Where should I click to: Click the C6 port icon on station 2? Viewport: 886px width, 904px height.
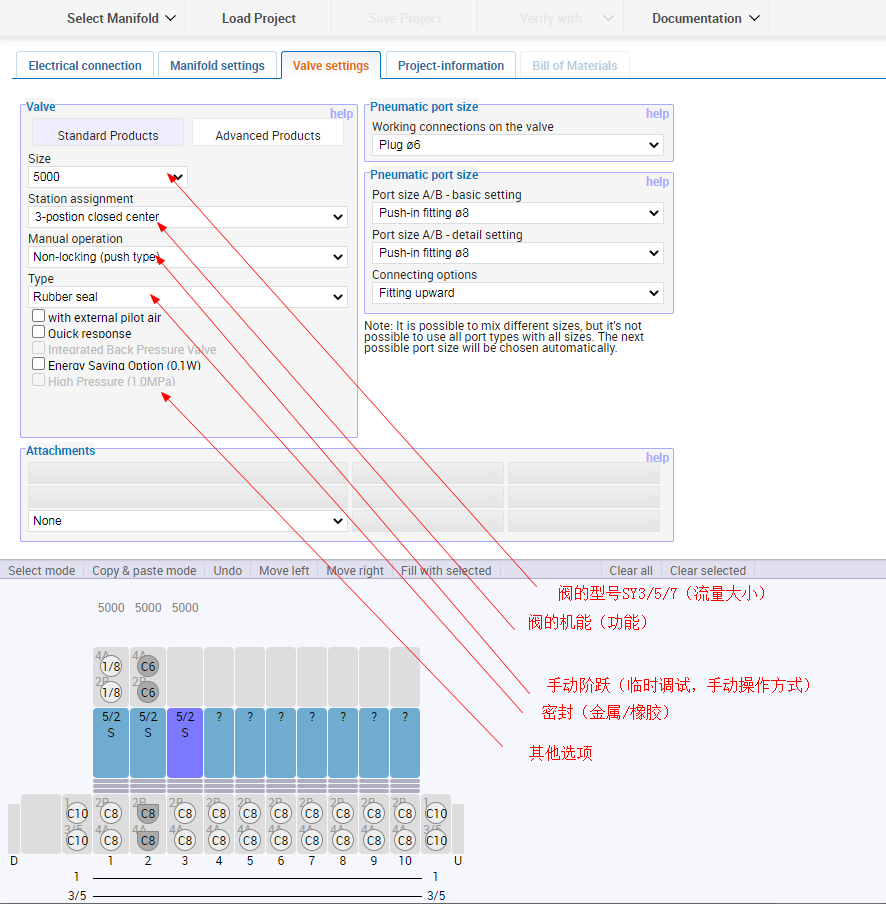(x=147, y=665)
